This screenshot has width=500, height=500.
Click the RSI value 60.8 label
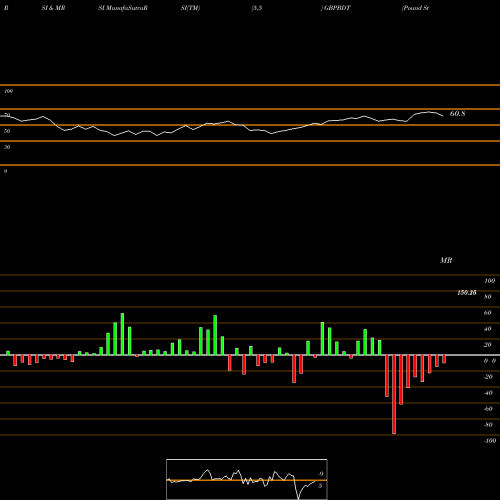click(457, 114)
